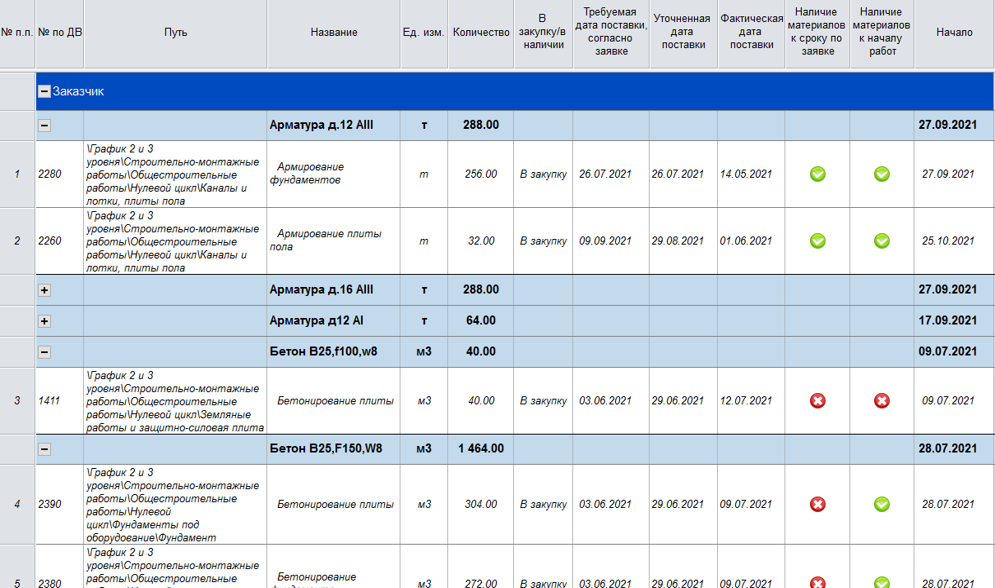Select the Арматура д12 AI group name
995x588 pixels.
coord(317,321)
